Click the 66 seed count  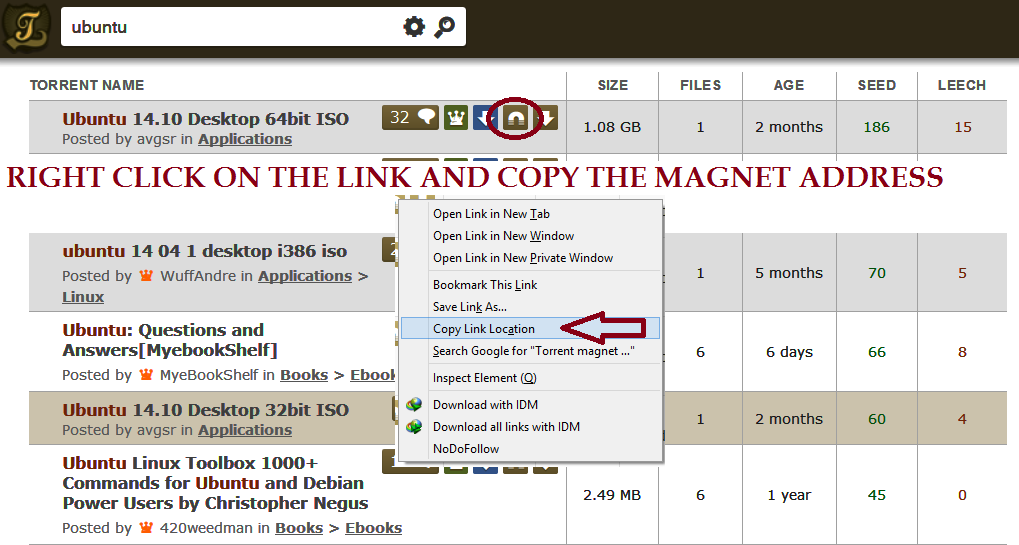tap(877, 352)
